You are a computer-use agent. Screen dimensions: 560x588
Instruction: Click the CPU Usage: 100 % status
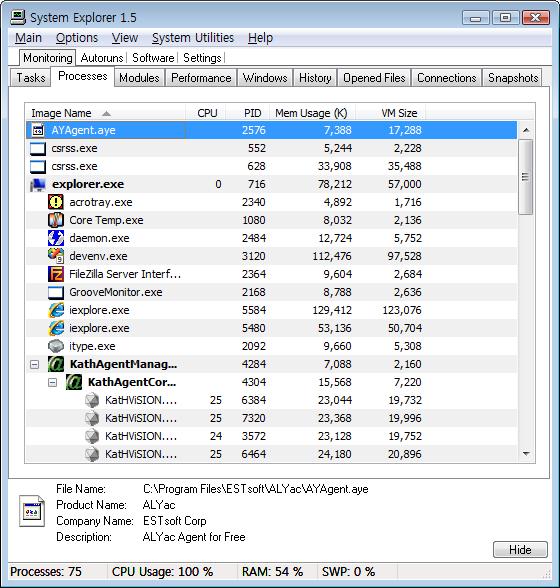click(162, 572)
